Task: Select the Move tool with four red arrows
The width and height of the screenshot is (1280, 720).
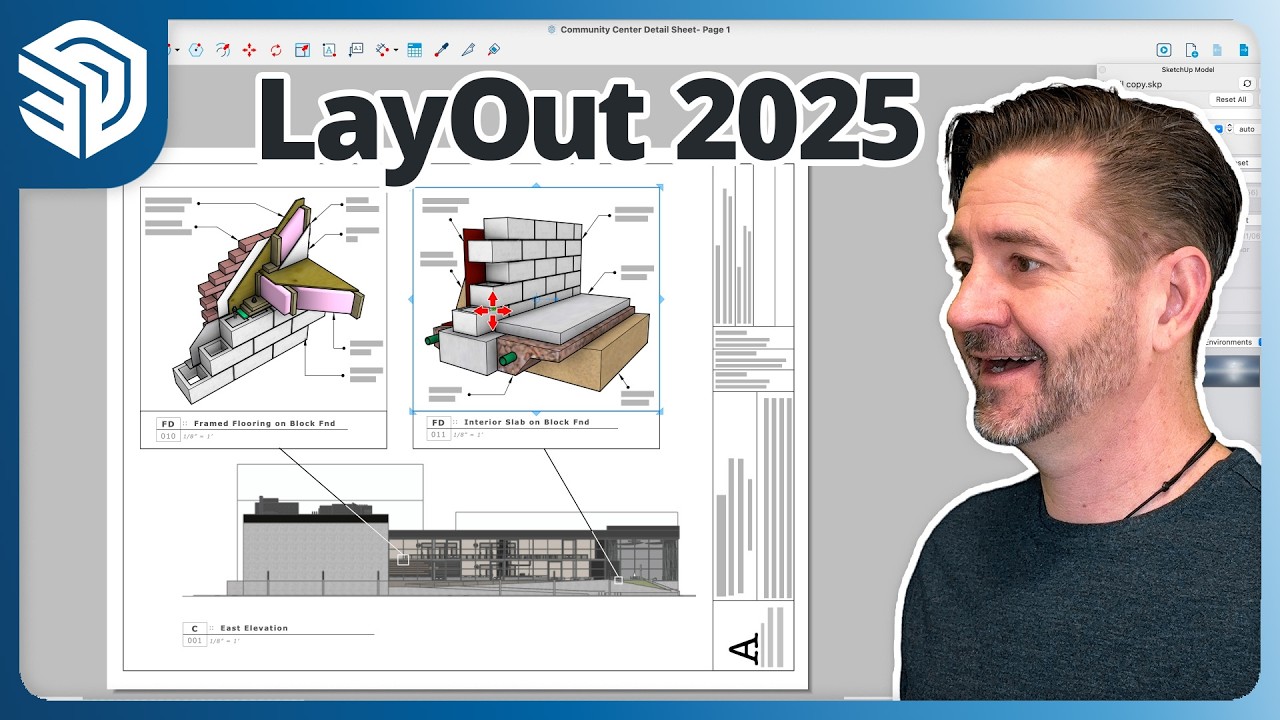Action: (249, 49)
